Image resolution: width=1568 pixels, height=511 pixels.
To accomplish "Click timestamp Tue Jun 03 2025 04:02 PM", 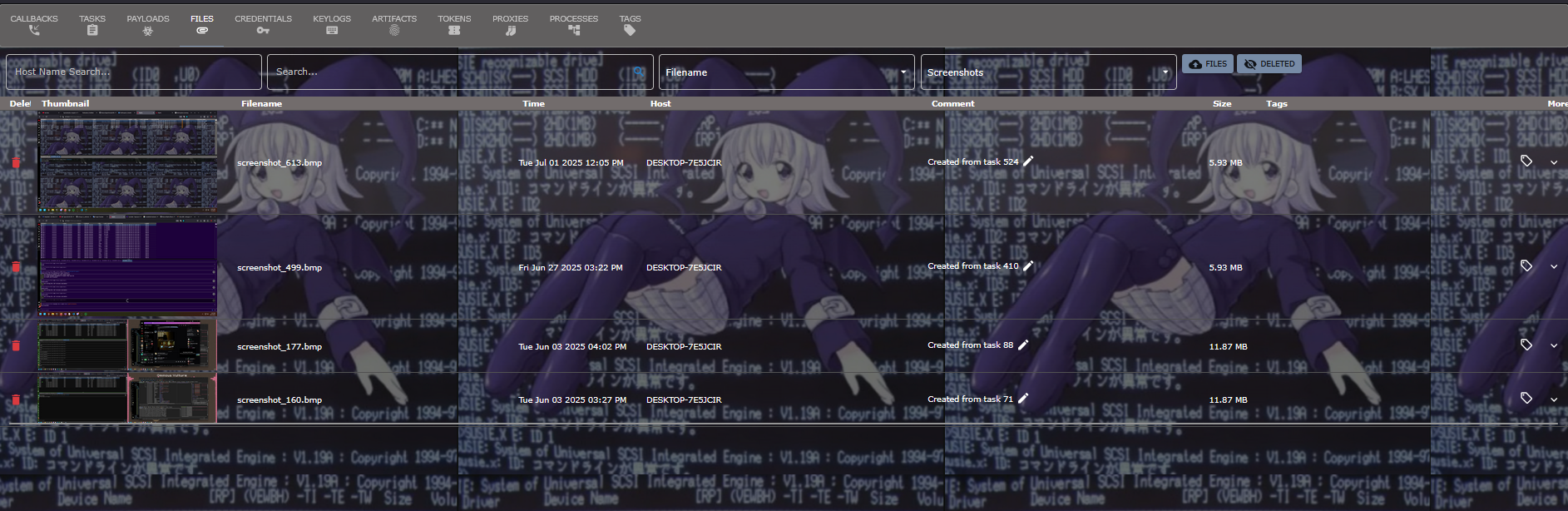I will coord(572,346).
